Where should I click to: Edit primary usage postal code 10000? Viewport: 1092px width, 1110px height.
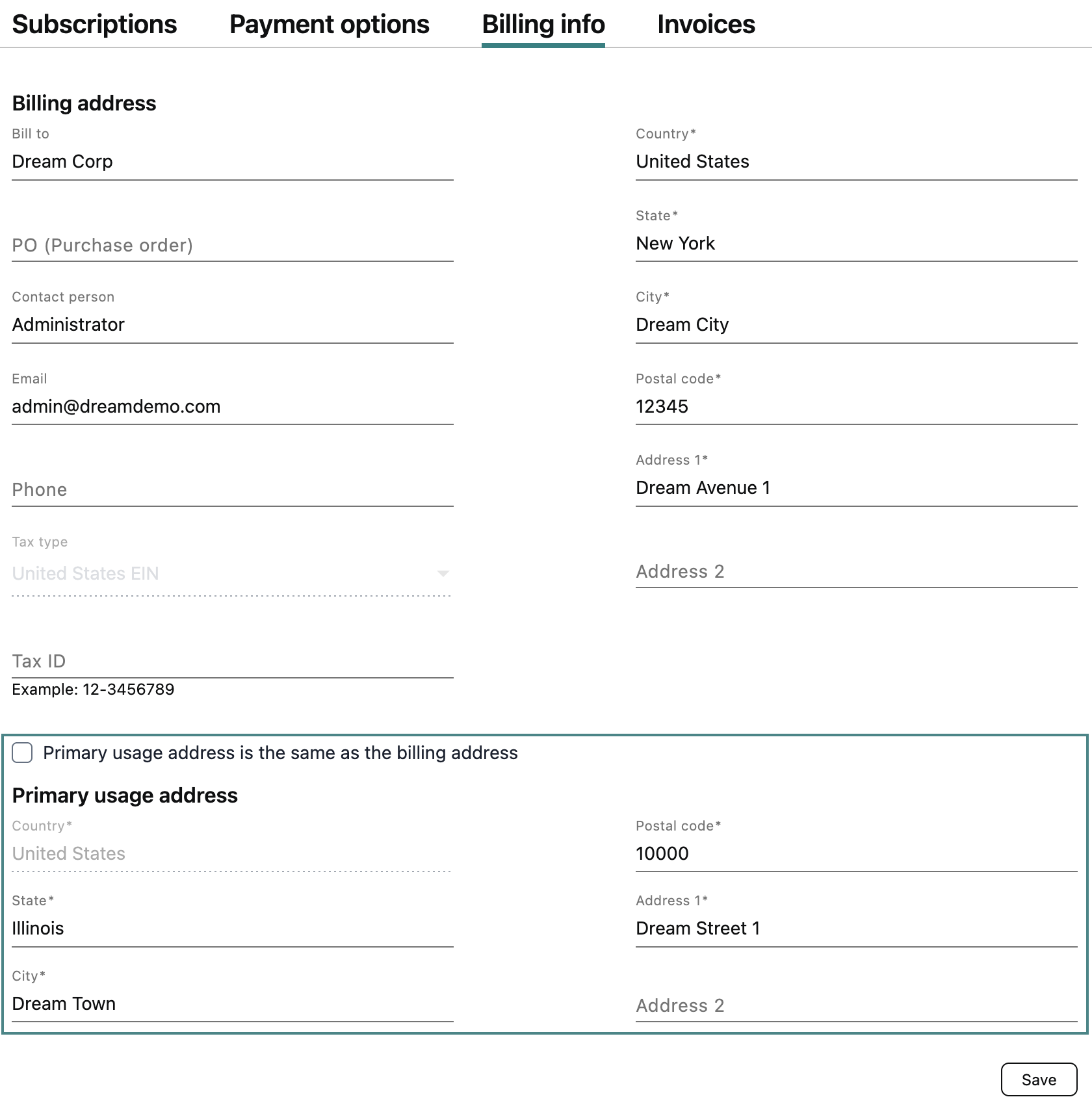855,854
